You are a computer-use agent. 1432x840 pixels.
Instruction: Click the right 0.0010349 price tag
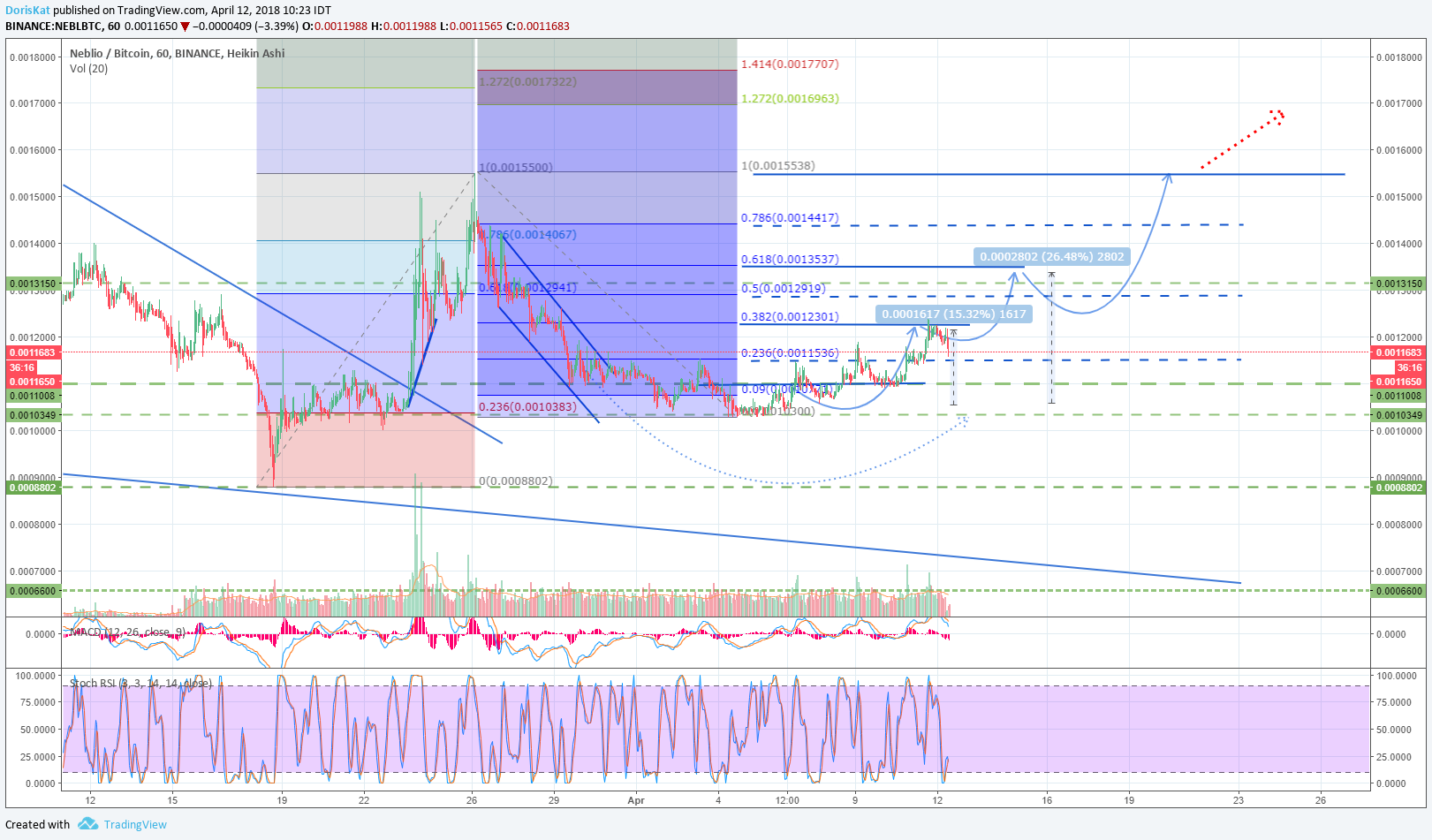click(1398, 415)
